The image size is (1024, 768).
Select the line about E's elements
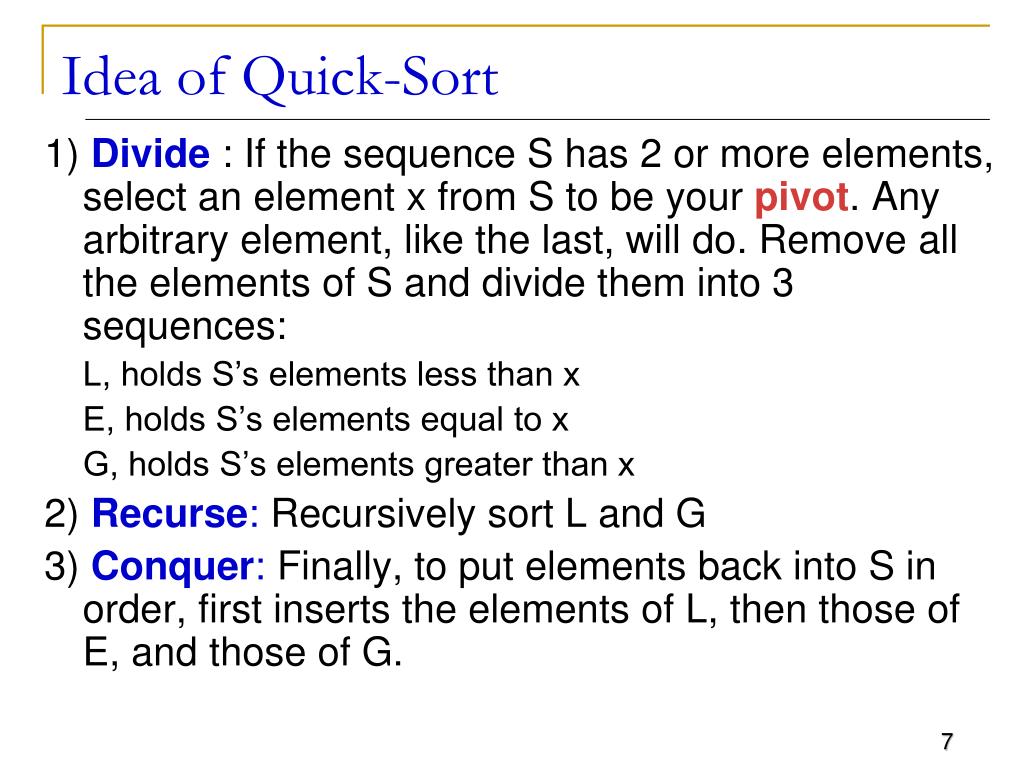[325, 419]
